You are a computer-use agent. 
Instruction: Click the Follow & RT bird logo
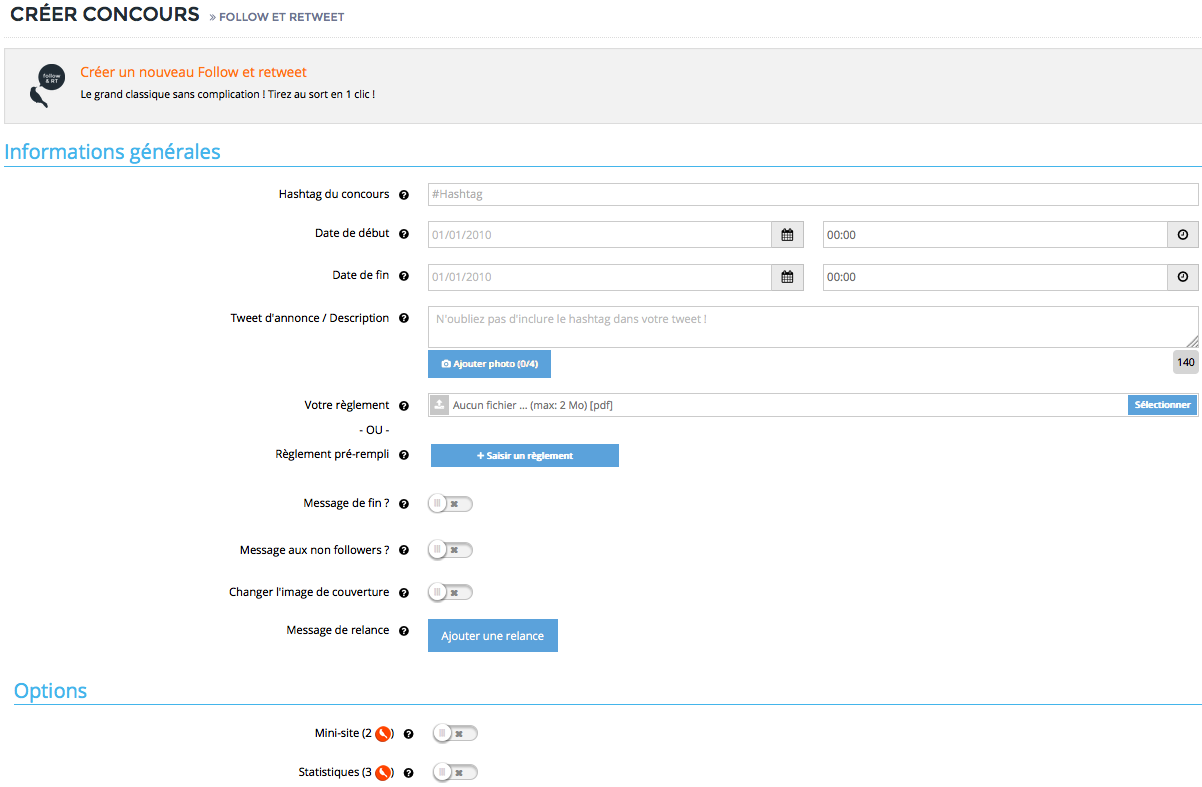tap(48, 85)
